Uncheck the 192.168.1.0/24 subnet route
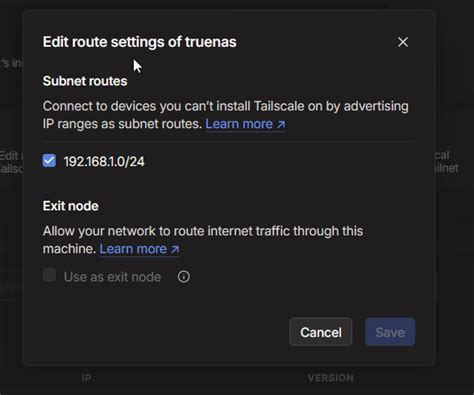Screen dimensions: 474x395 pos(49,161)
